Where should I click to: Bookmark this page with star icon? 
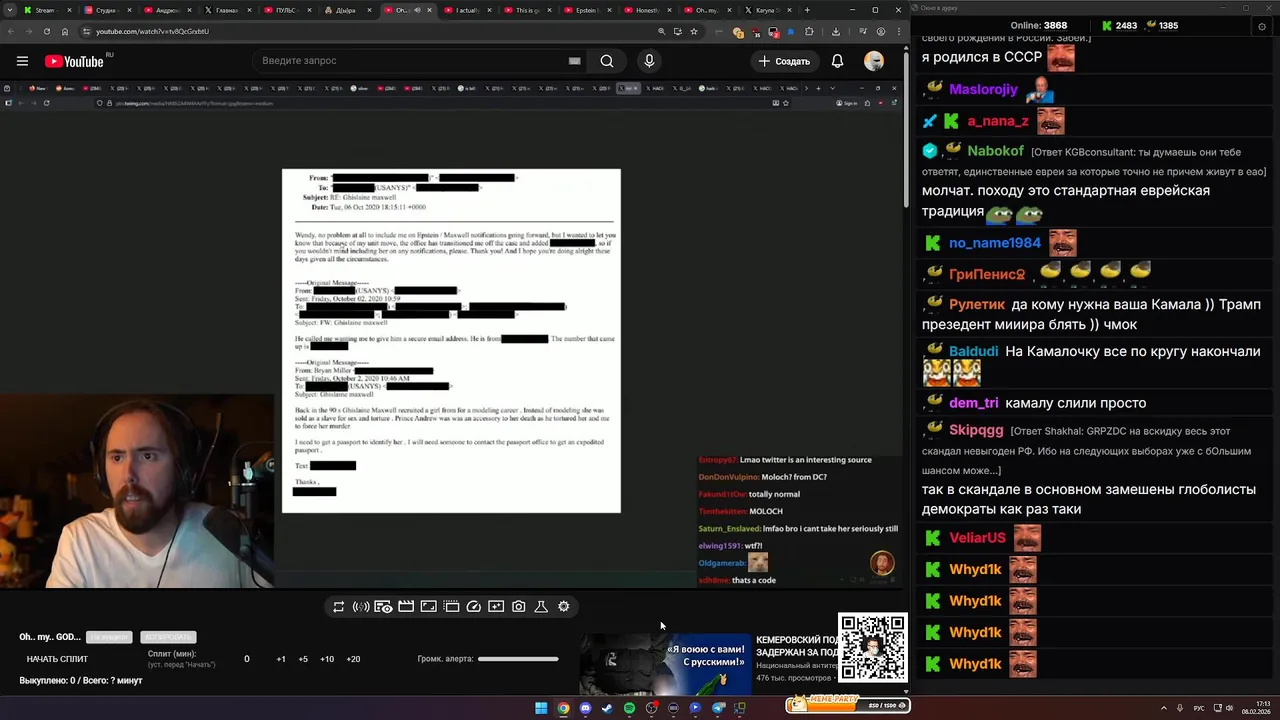pyautogui.click(x=693, y=31)
